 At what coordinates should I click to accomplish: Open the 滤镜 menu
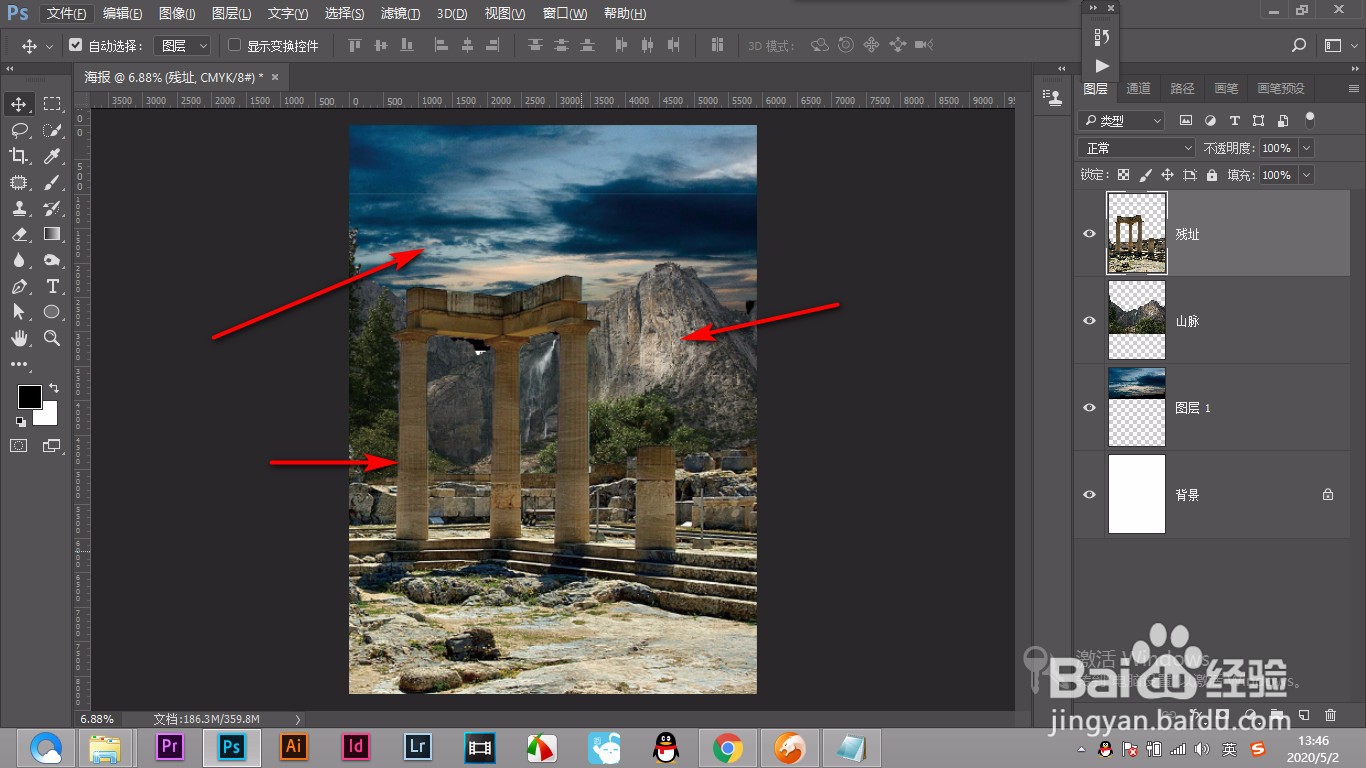(x=400, y=14)
